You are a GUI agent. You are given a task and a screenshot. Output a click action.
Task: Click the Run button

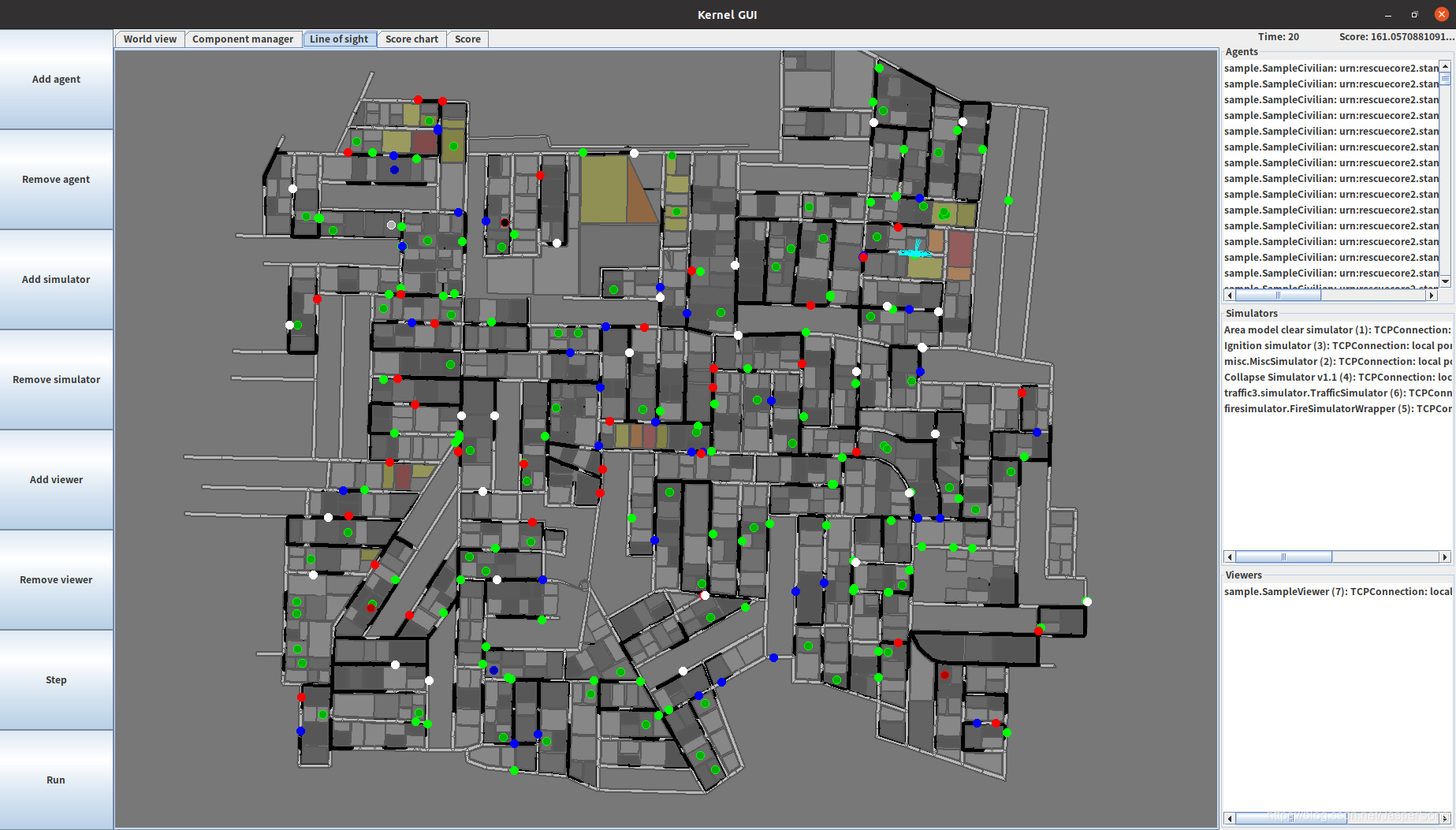(56, 780)
